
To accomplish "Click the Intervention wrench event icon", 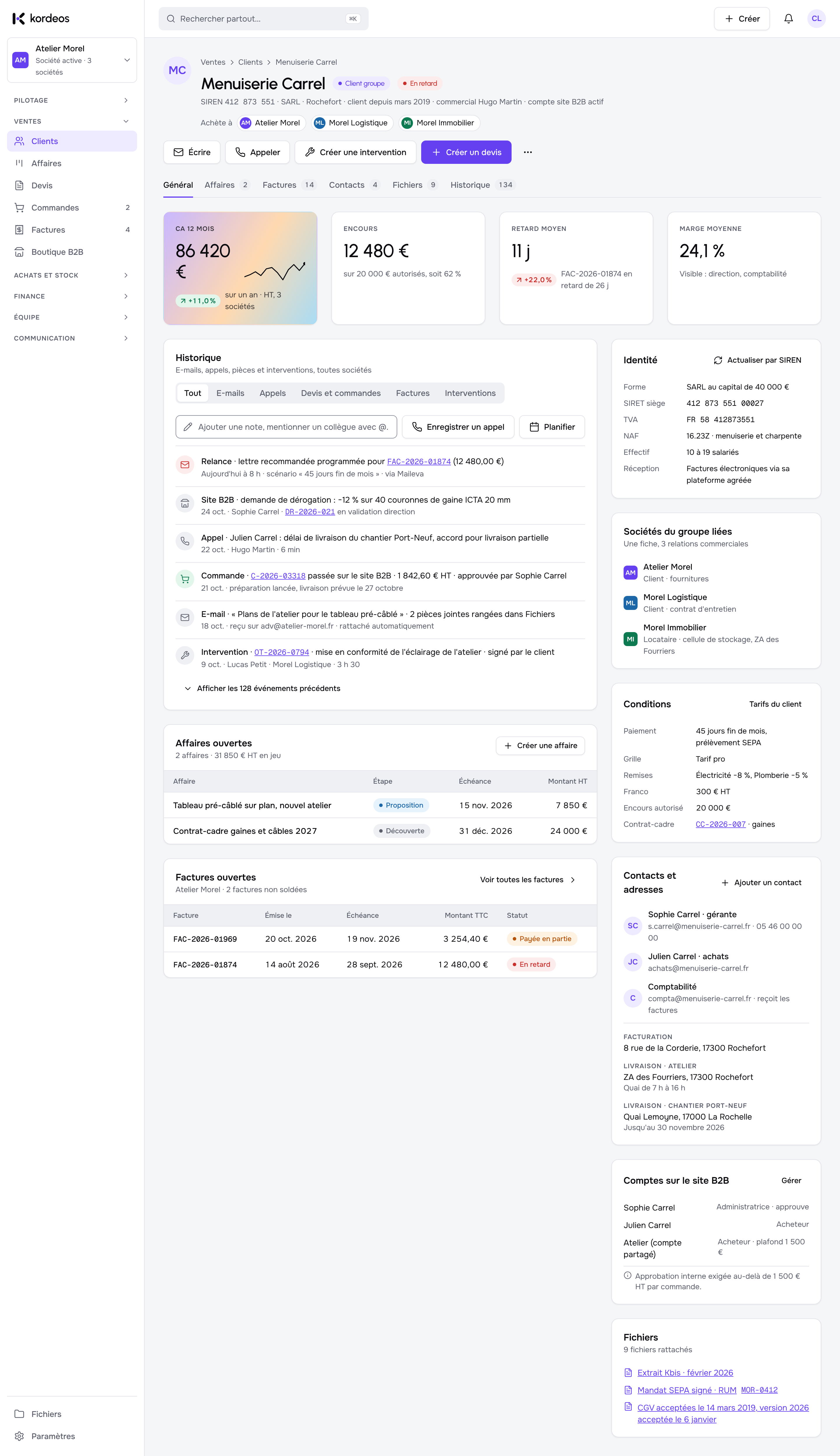I will tap(185, 656).
